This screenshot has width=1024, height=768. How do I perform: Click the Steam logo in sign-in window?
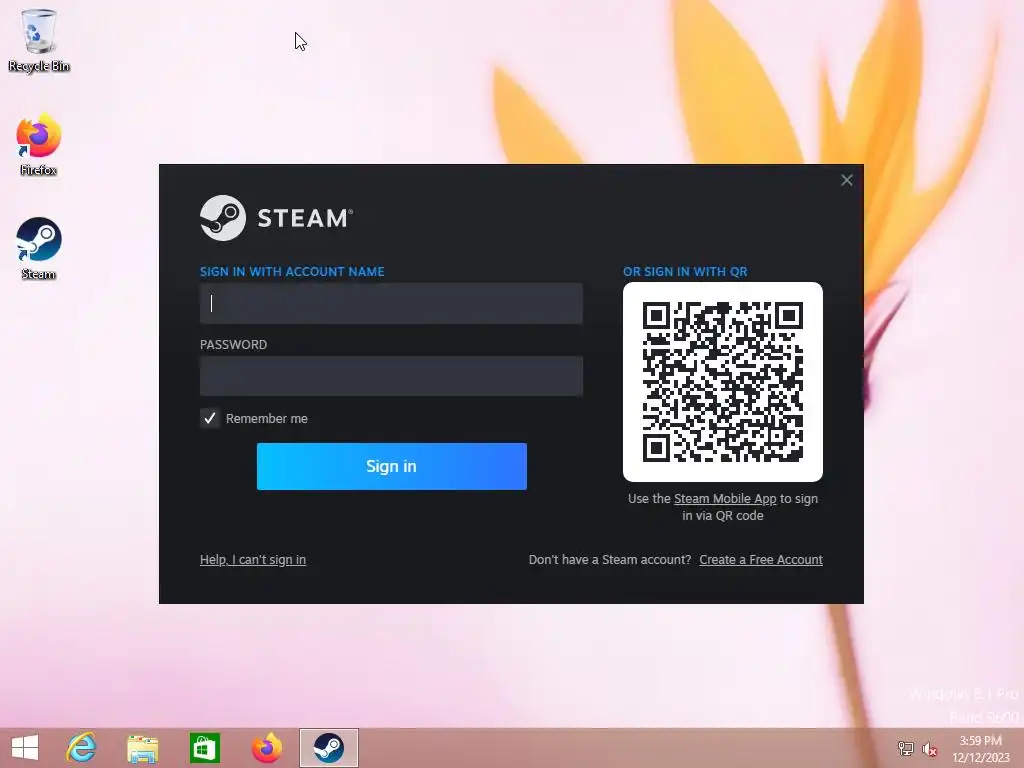pos(276,217)
